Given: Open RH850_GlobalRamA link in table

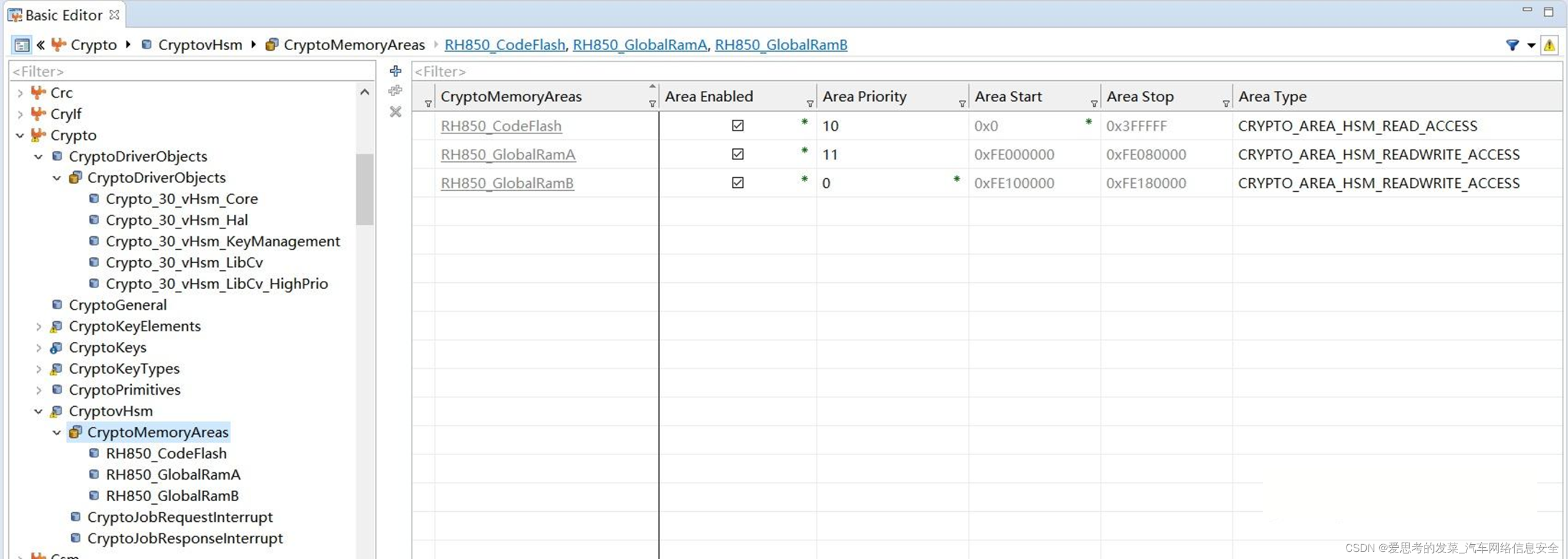Looking at the screenshot, I should tap(508, 155).
